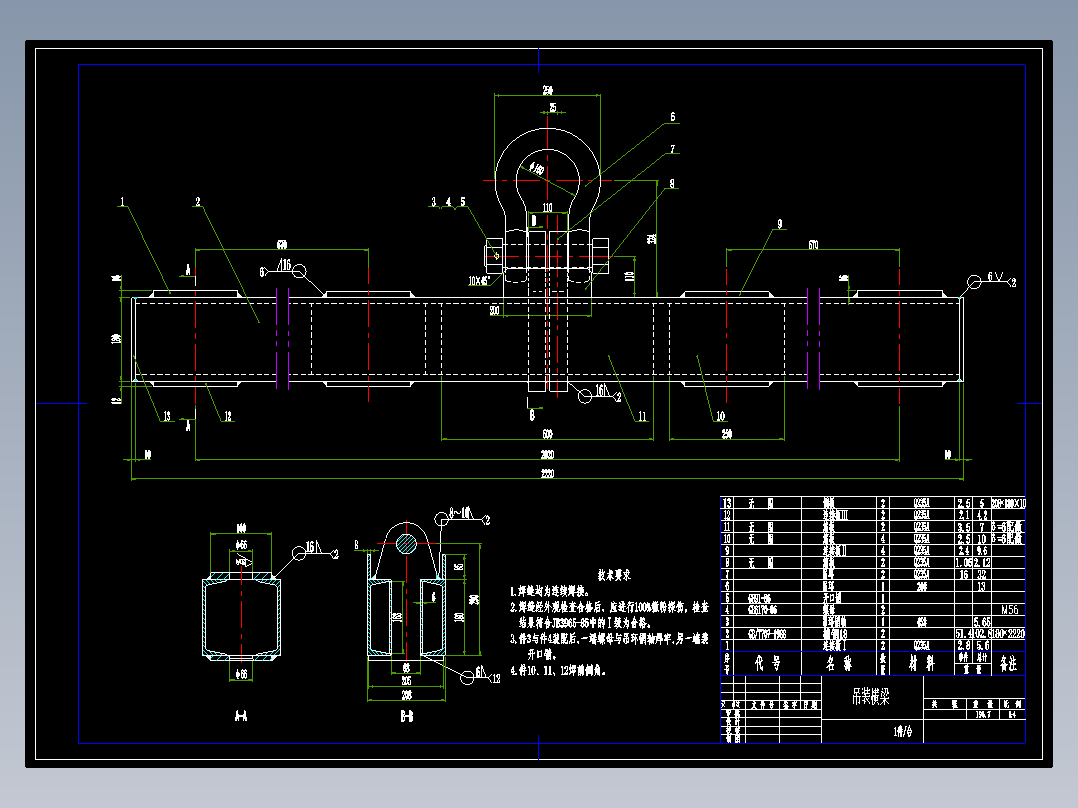Select part callout number 6 near shackle
Screen dimensions: 1078x808
tap(672, 117)
